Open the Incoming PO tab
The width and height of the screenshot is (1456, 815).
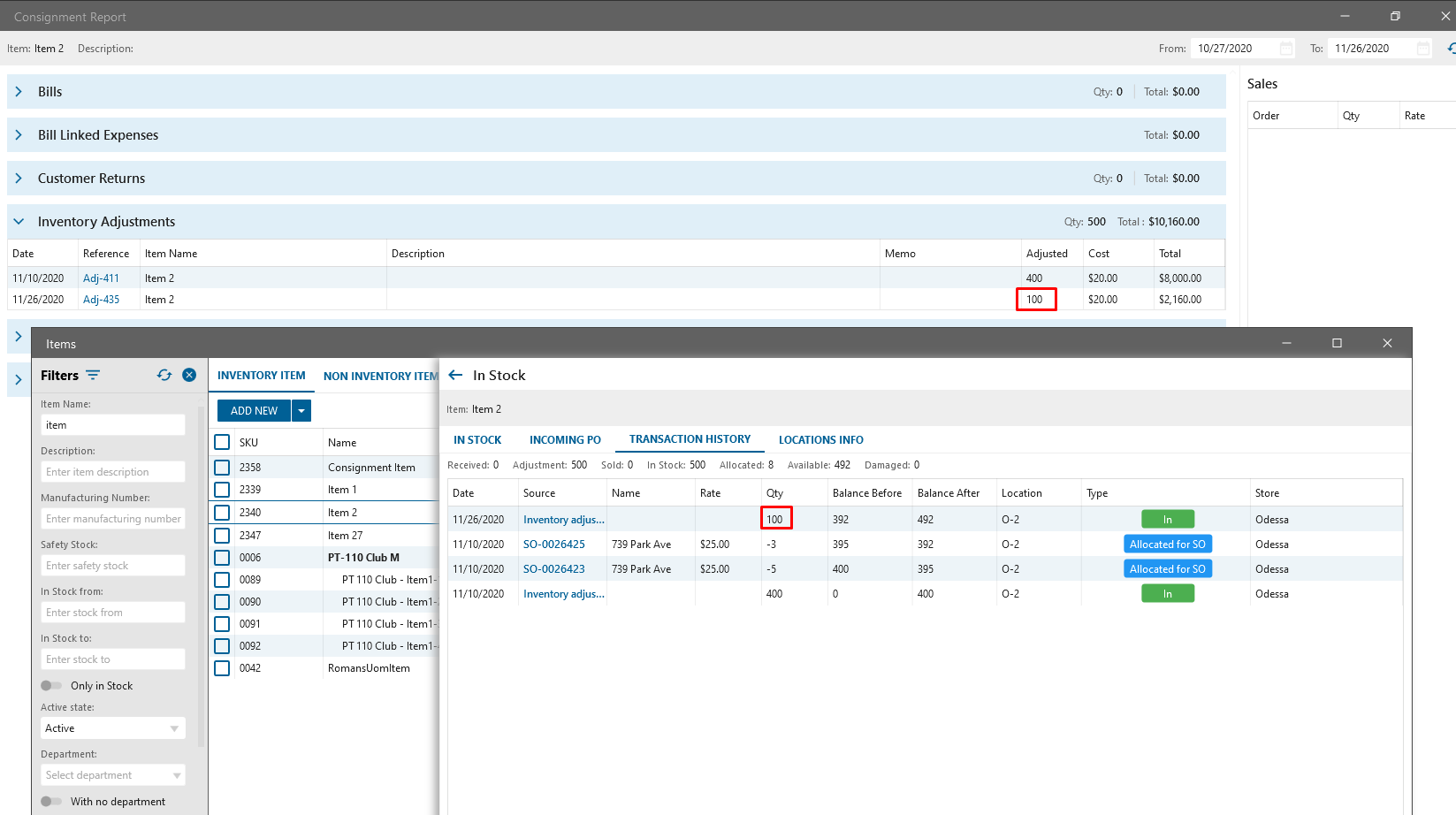click(x=565, y=440)
